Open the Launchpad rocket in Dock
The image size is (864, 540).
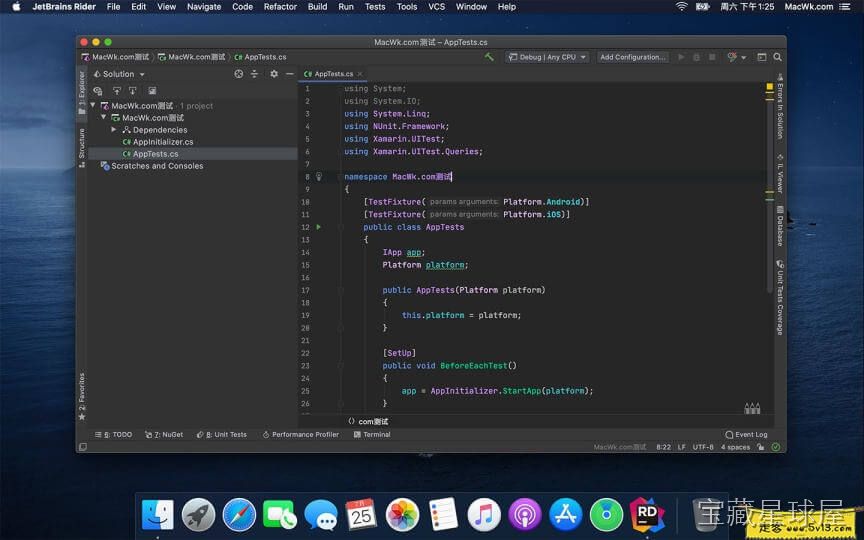point(198,515)
